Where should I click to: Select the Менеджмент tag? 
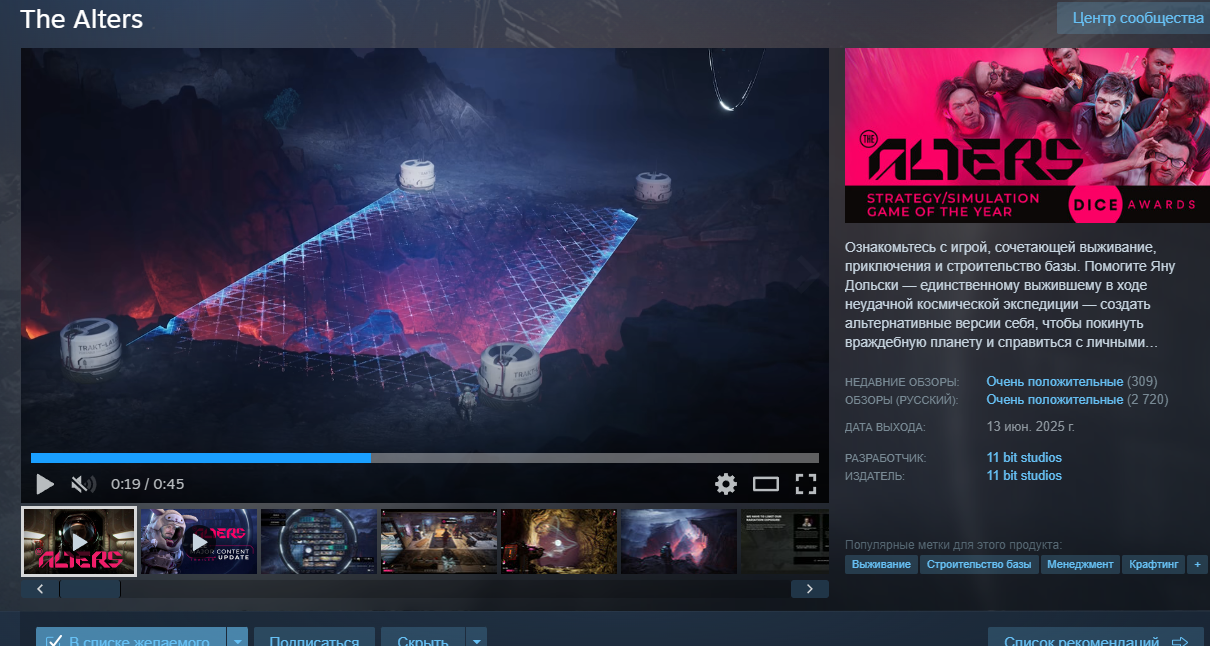(1080, 565)
